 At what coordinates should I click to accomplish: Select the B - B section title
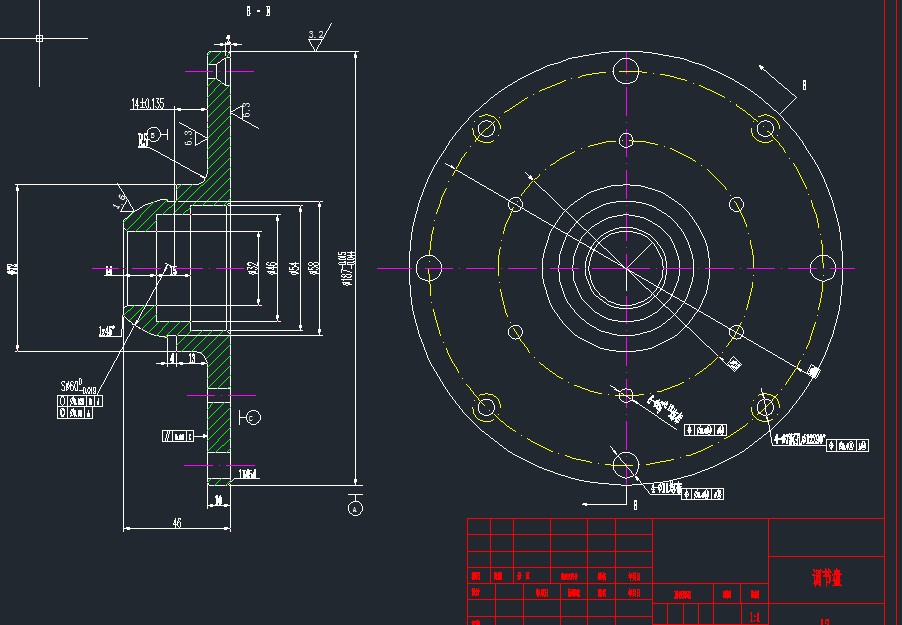258,11
